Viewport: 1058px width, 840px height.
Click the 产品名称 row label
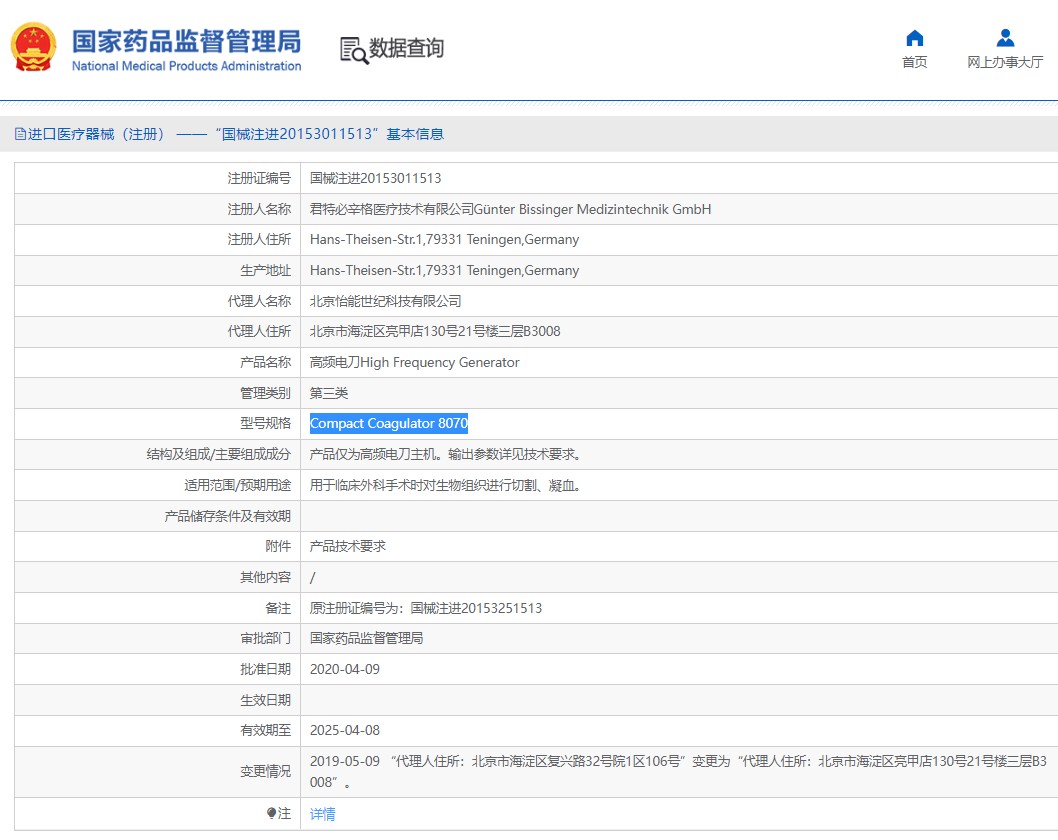265,362
